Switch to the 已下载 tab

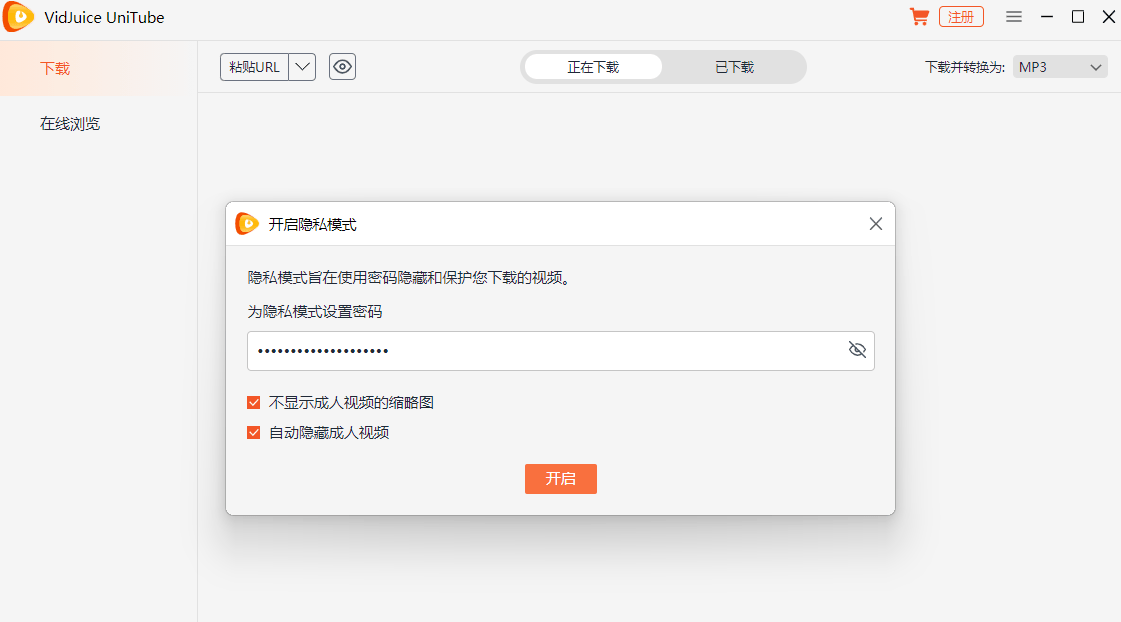pyautogui.click(x=734, y=67)
